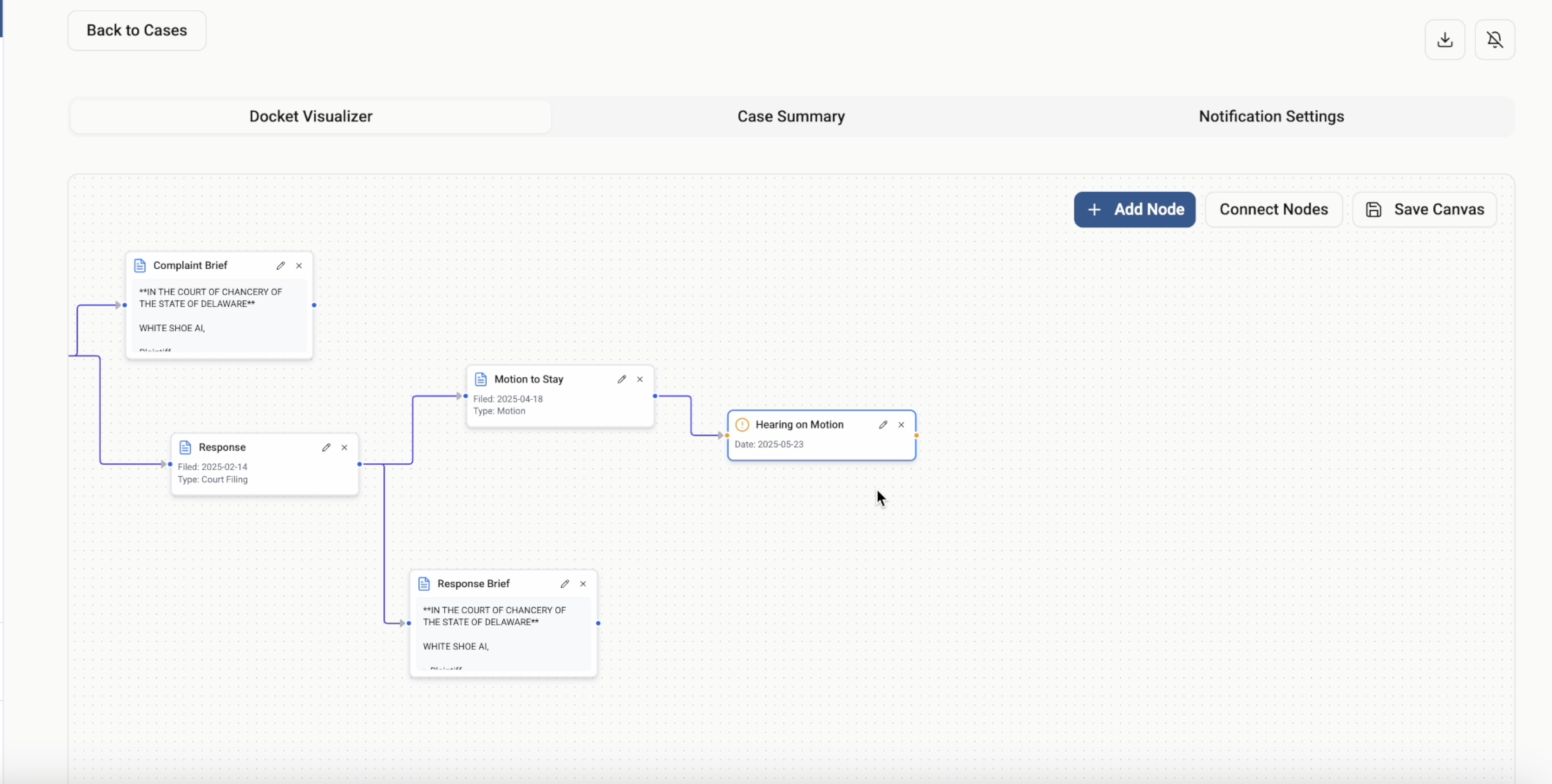Click the 'Filed: 2025-04-18' text

[x=508, y=399]
